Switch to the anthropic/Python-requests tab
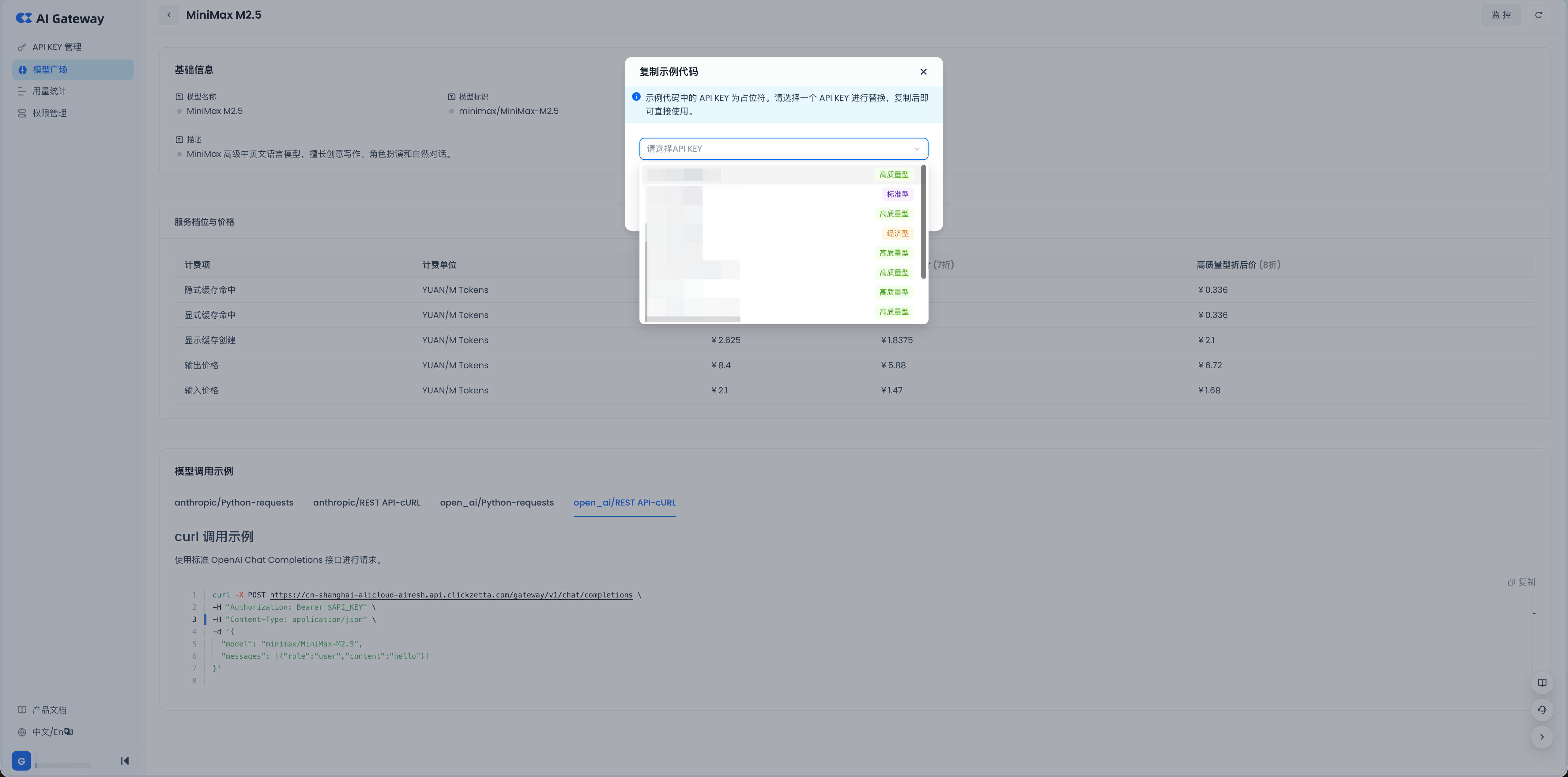Viewport: 1568px width, 777px height. click(234, 502)
